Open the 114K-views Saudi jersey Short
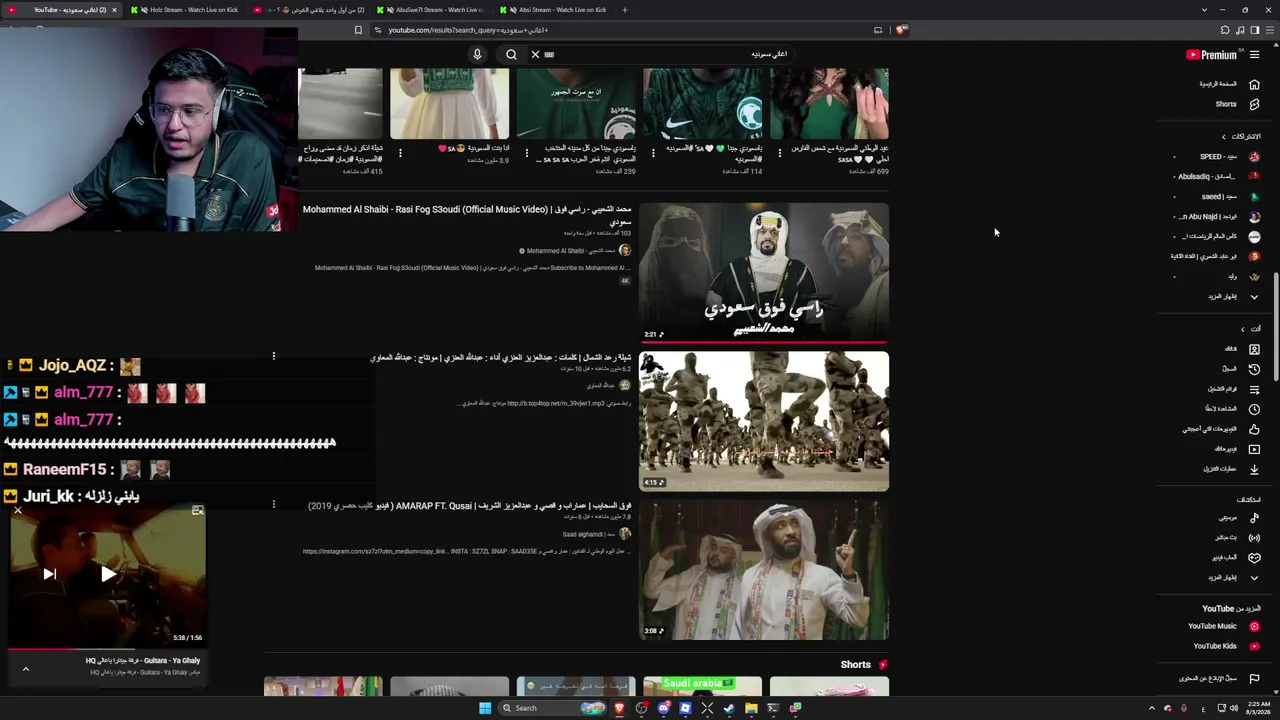 (702, 104)
